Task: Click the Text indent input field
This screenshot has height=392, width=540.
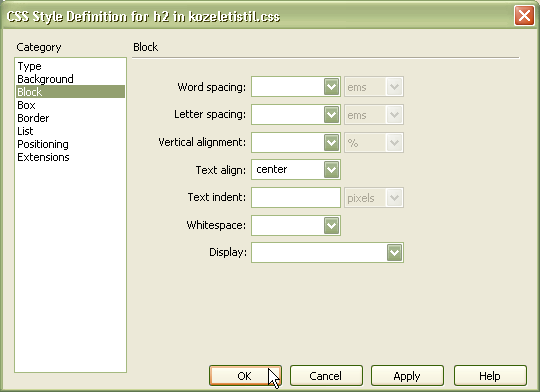Action: (296, 197)
